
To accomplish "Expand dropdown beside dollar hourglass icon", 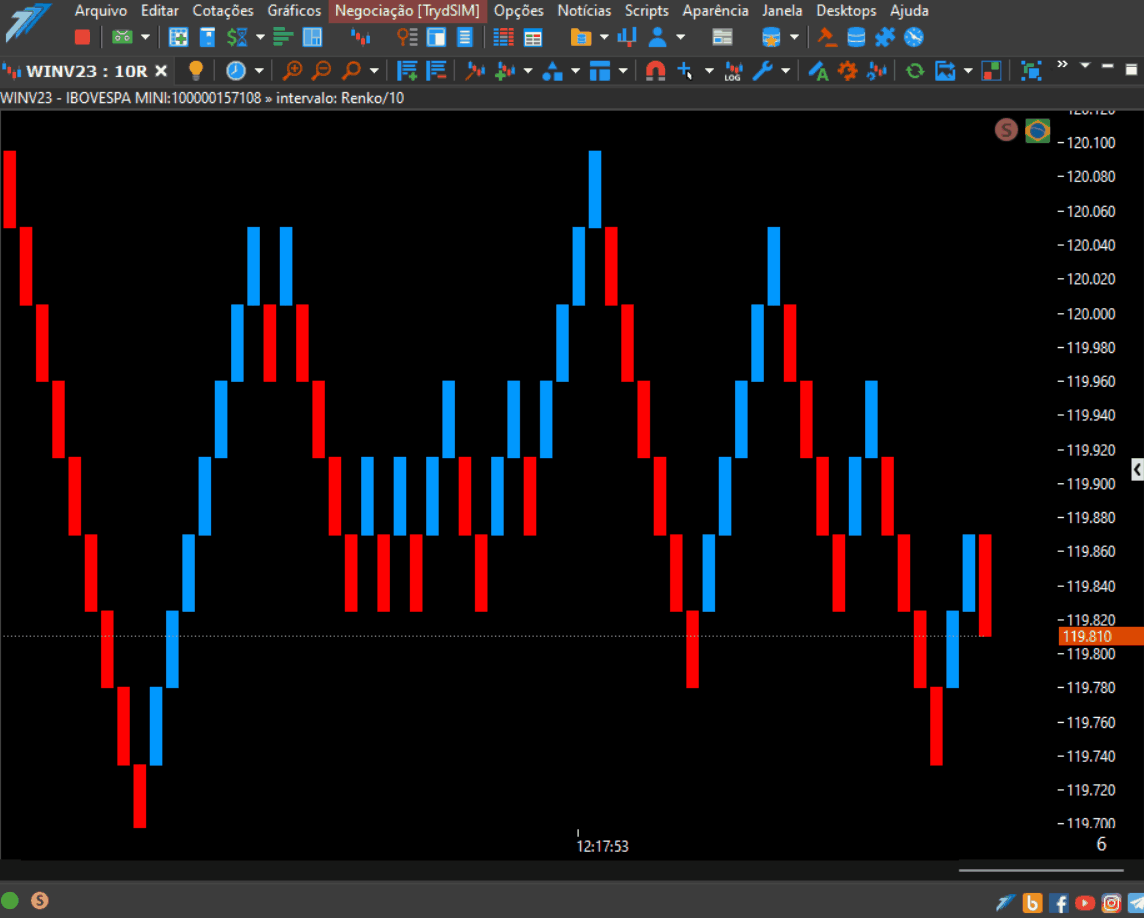I will (x=260, y=36).
